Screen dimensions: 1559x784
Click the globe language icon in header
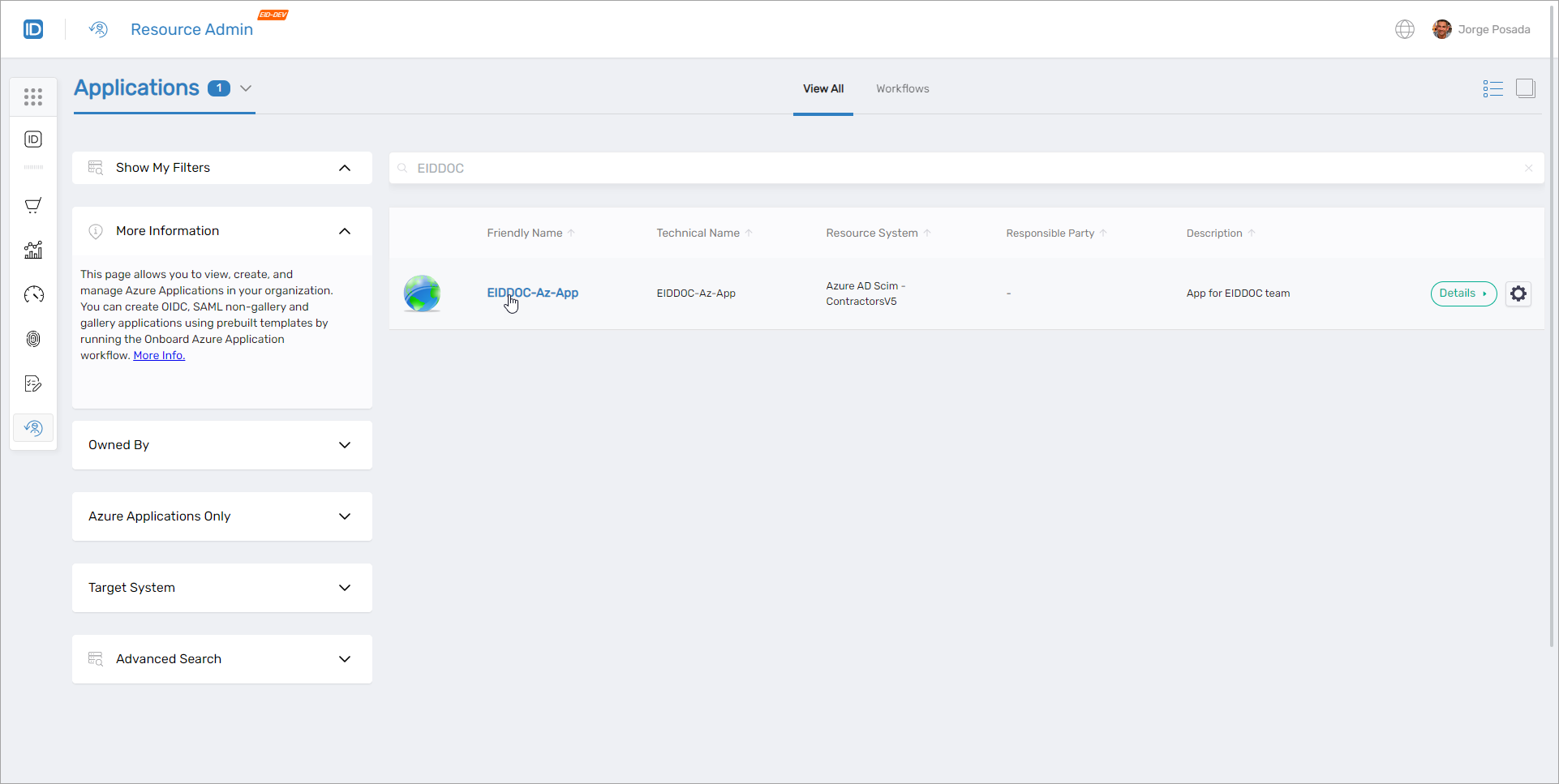coord(1404,30)
